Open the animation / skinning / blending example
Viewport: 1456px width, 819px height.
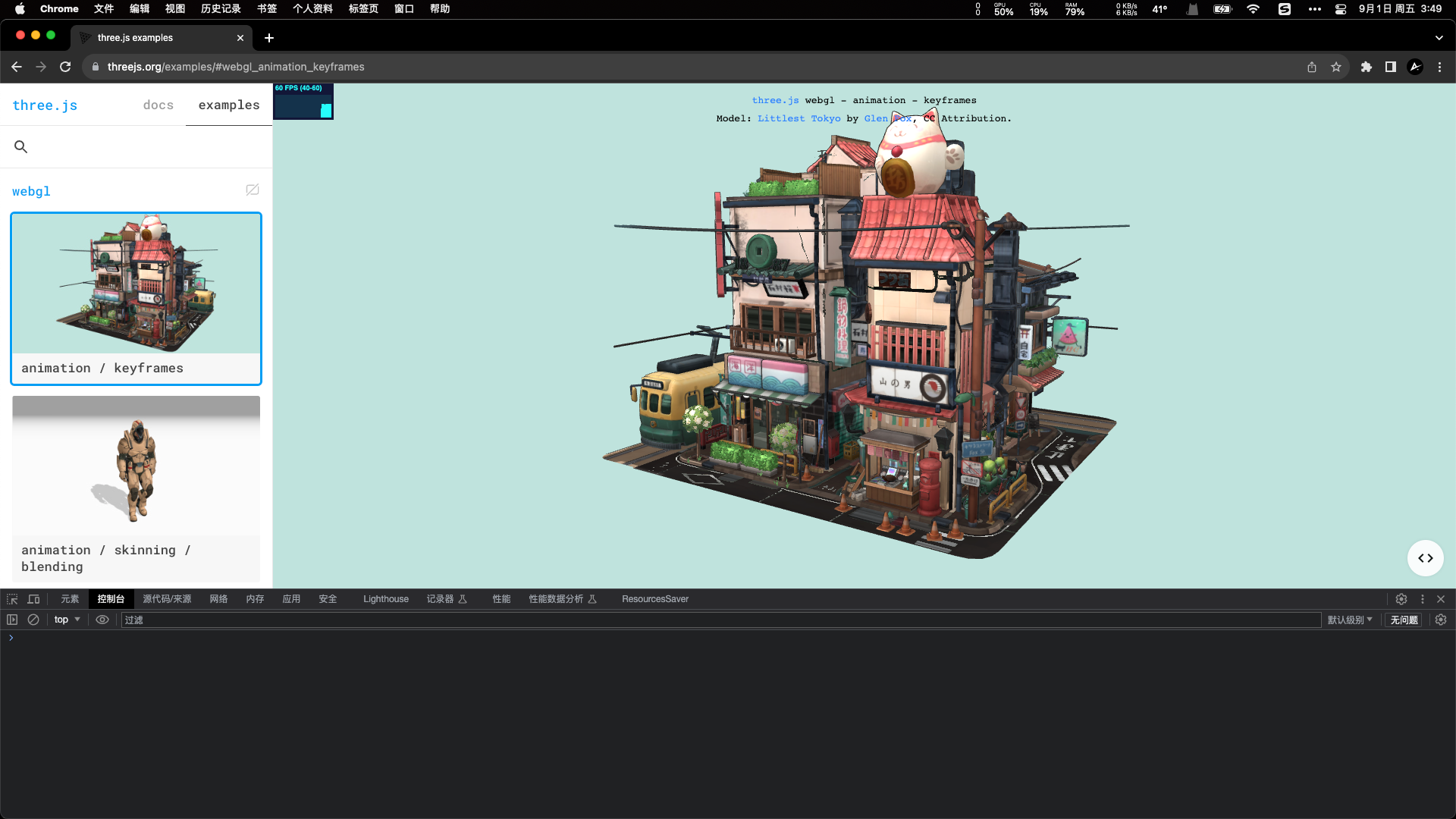pyautogui.click(x=136, y=489)
